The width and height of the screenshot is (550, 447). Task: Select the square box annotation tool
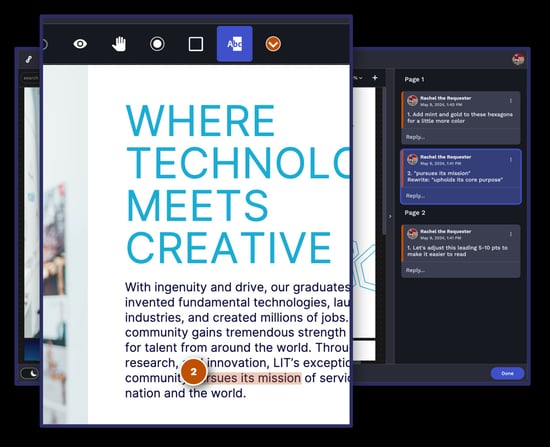point(196,44)
